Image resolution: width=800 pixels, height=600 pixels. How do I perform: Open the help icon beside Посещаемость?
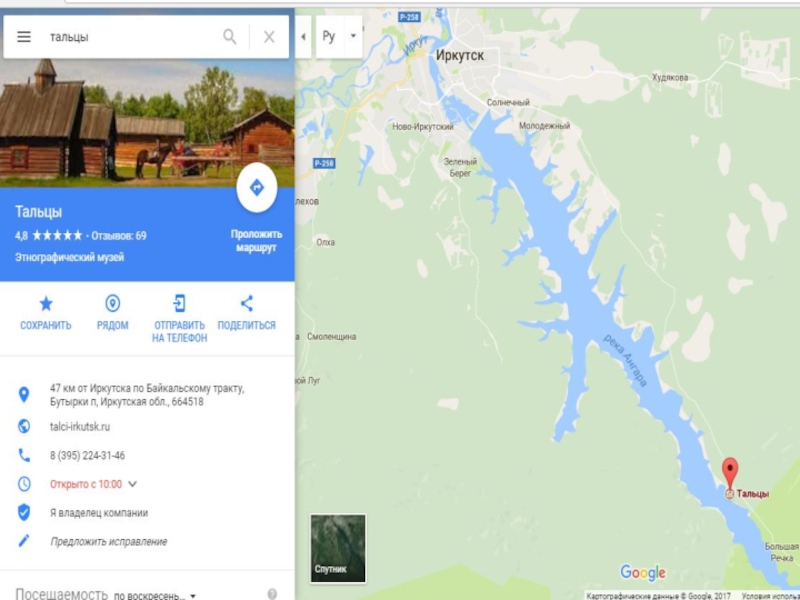tap(272, 594)
